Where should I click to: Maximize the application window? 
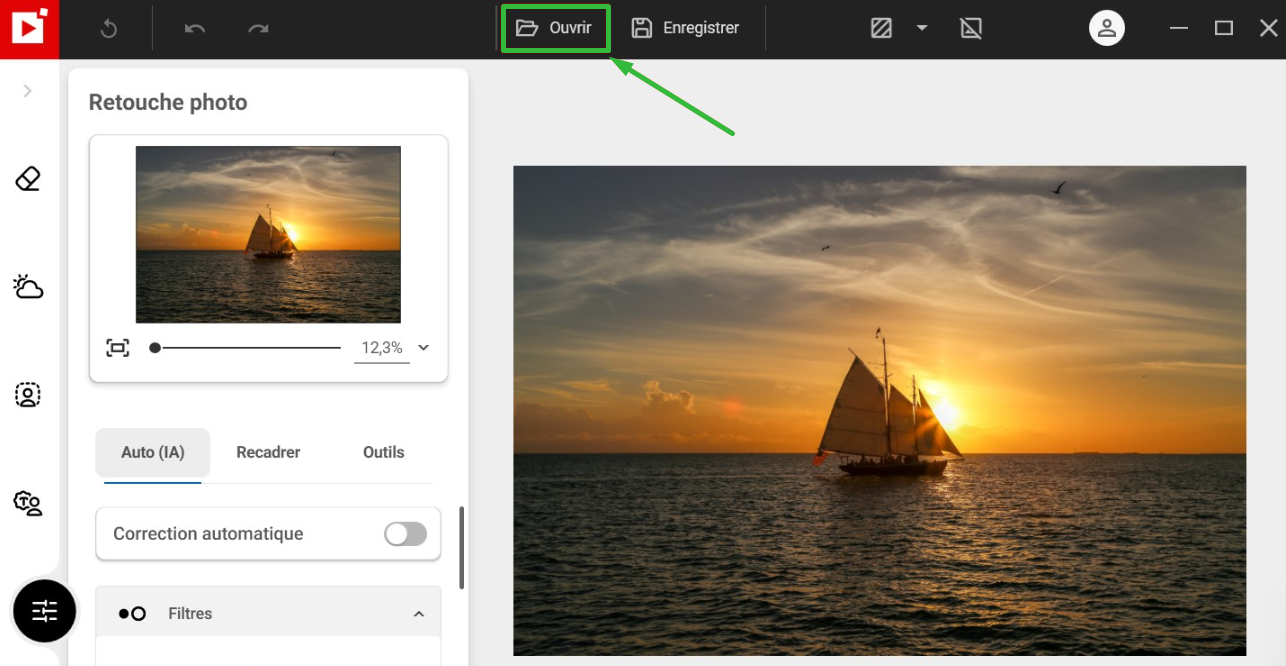pos(1224,28)
